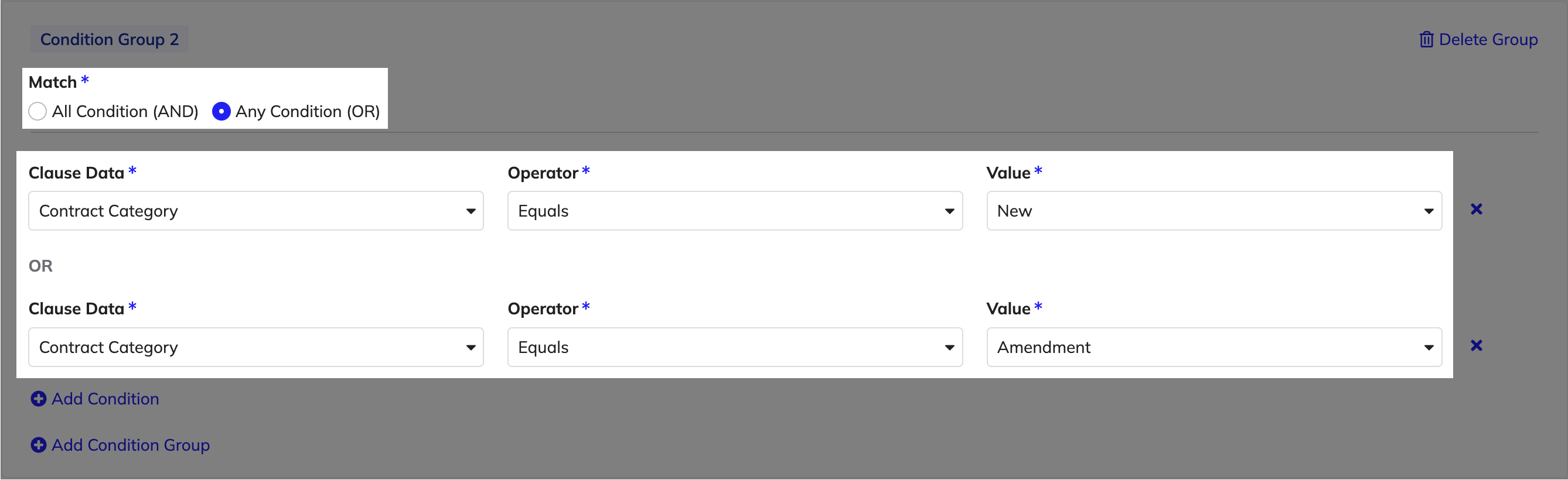Remove the Amendment condition with its X icon

pyautogui.click(x=1476, y=345)
